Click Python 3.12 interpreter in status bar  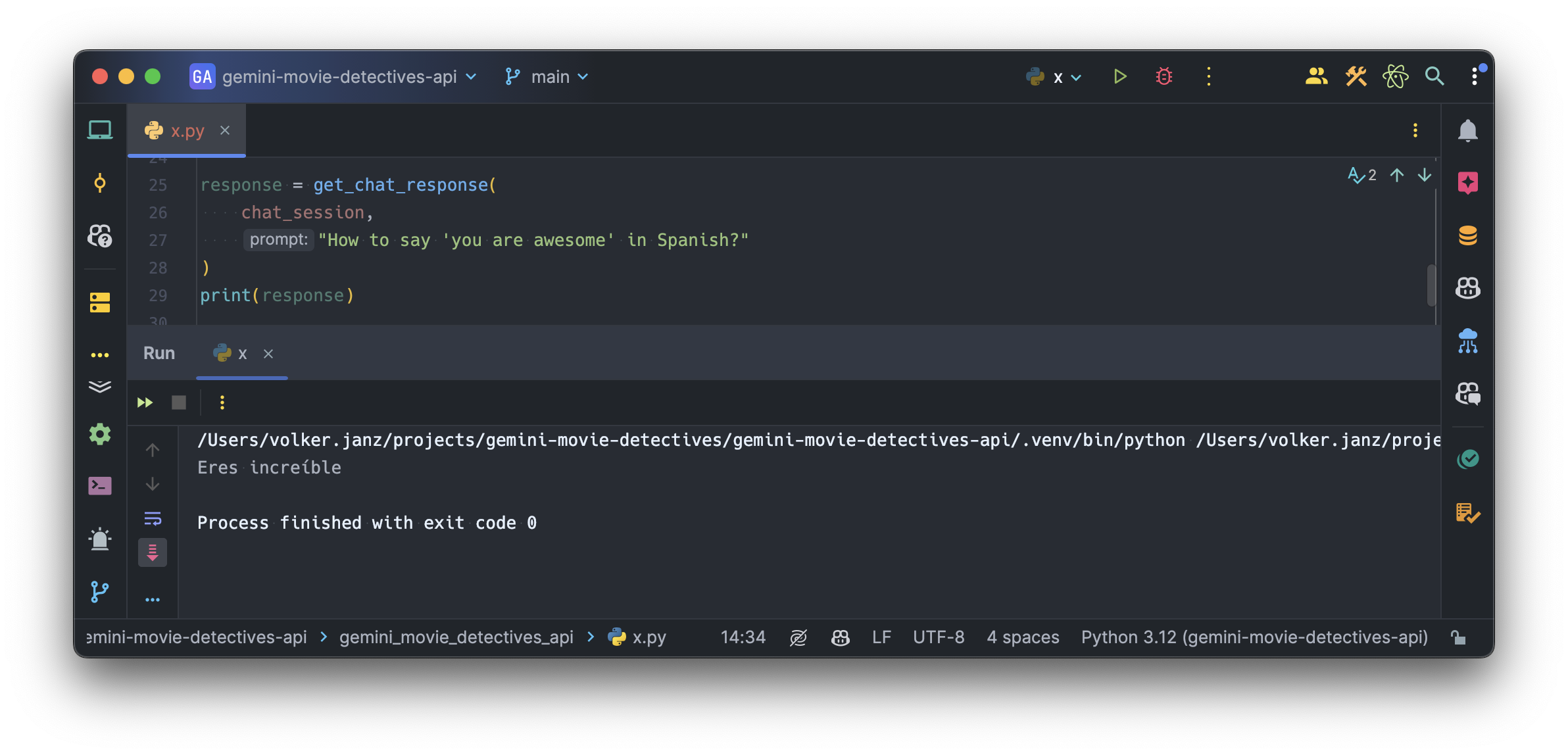[x=1254, y=637]
